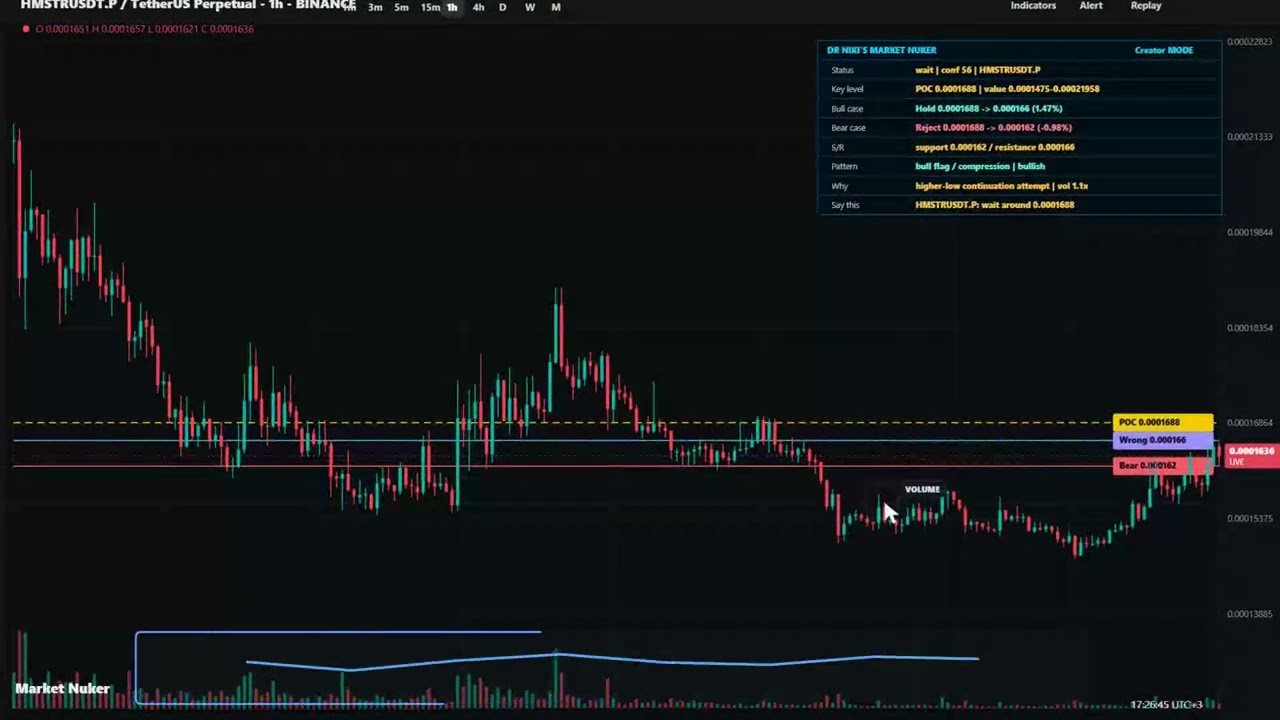1280x720 pixels.
Task: Switch to the W weekly timeframe
Action: coord(529,7)
